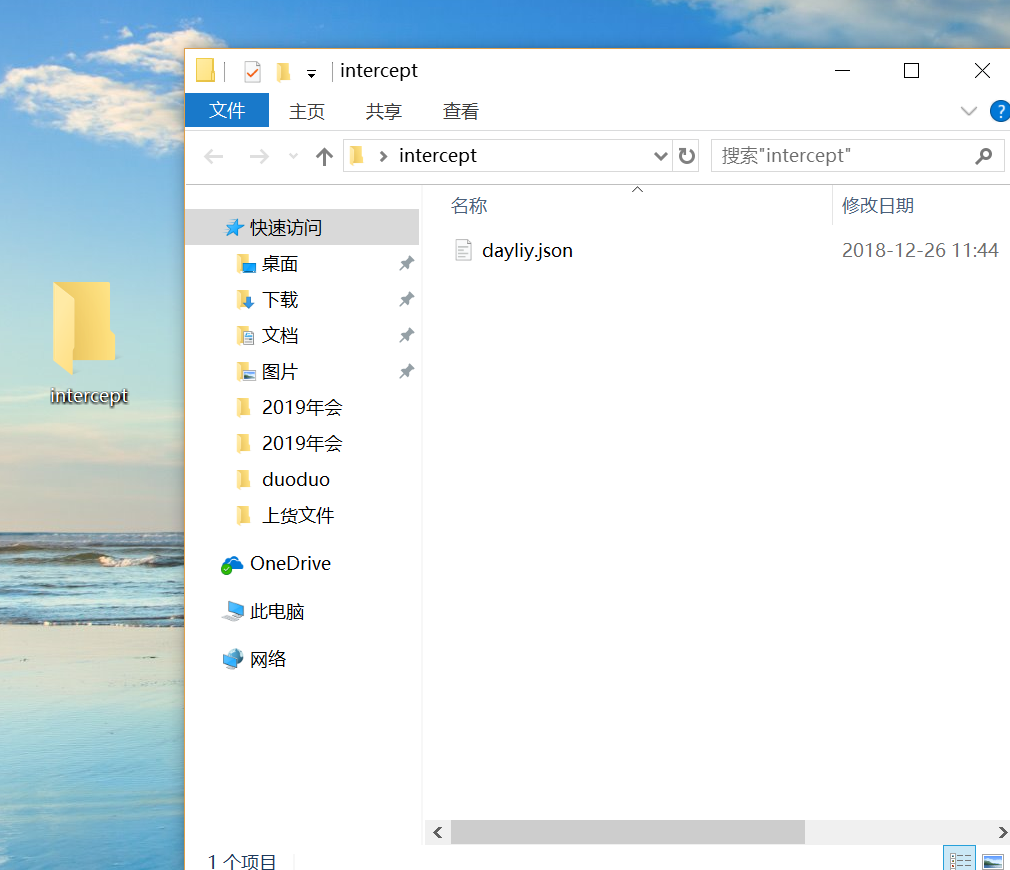Open 桌面 in quick access
Image resolution: width=1010 pixels, height=870 pixels.
pyautogui.click(x=280, y=263)
